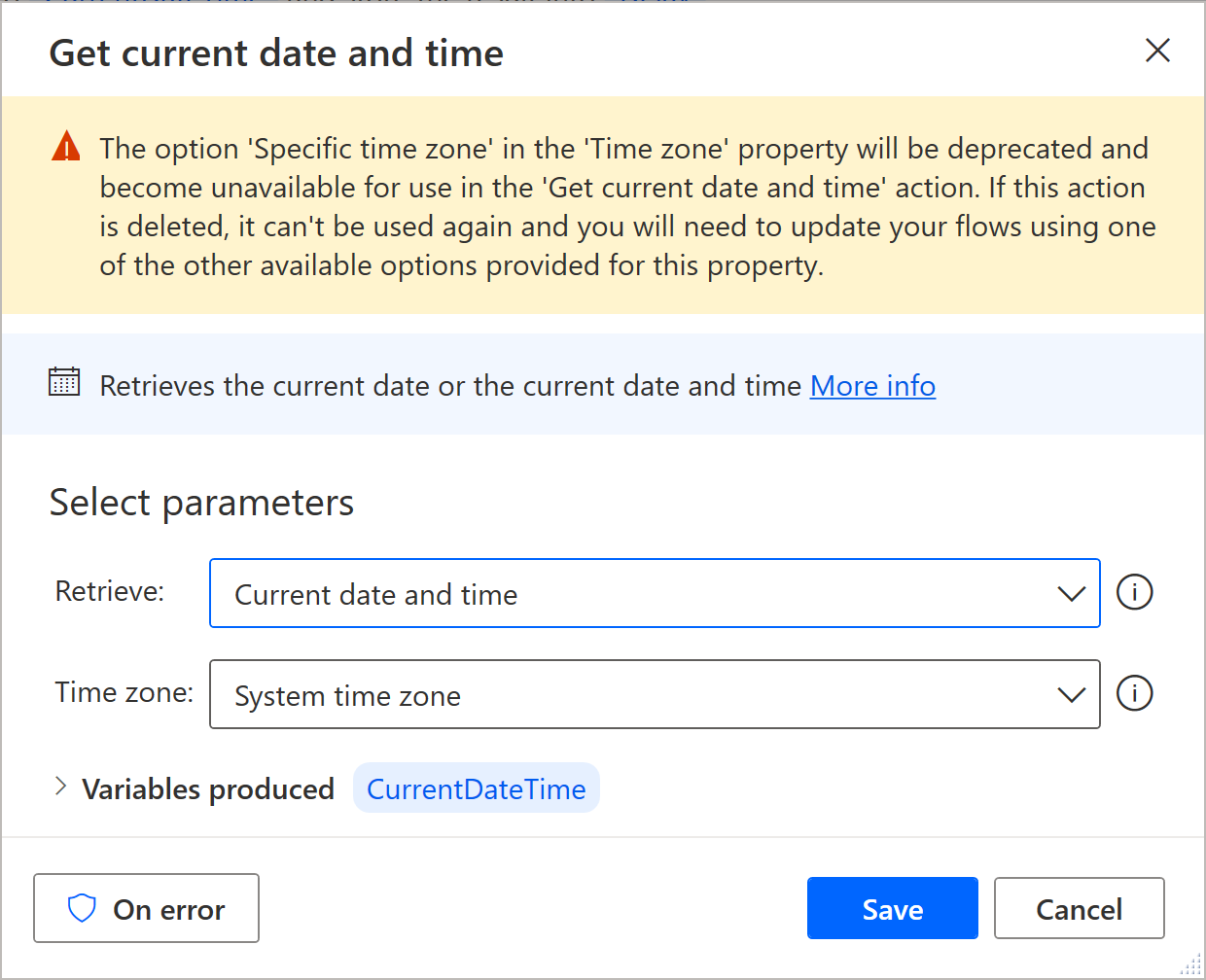
Task: Expand the Variables produced section
Action: point(60,787)
